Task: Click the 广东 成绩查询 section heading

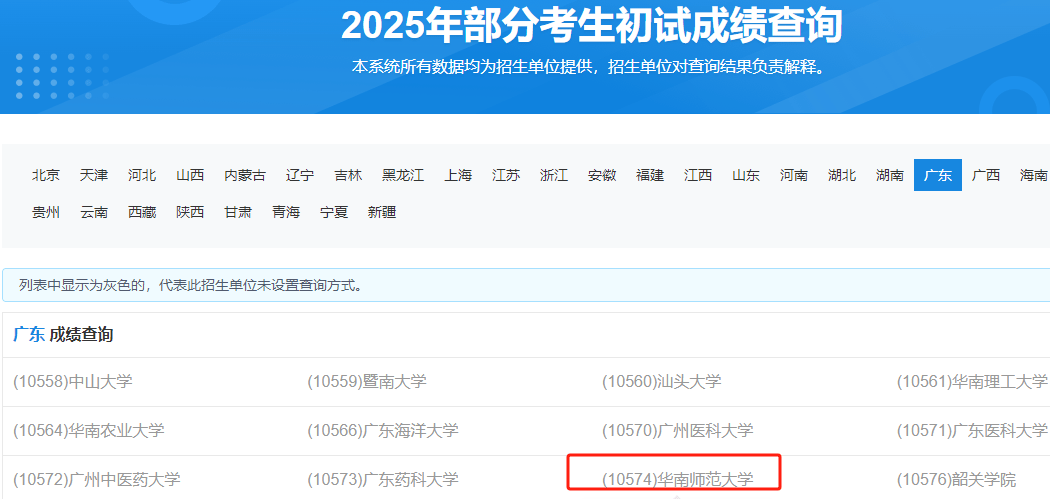Action: pyautogui.click(x=63, y=334)
